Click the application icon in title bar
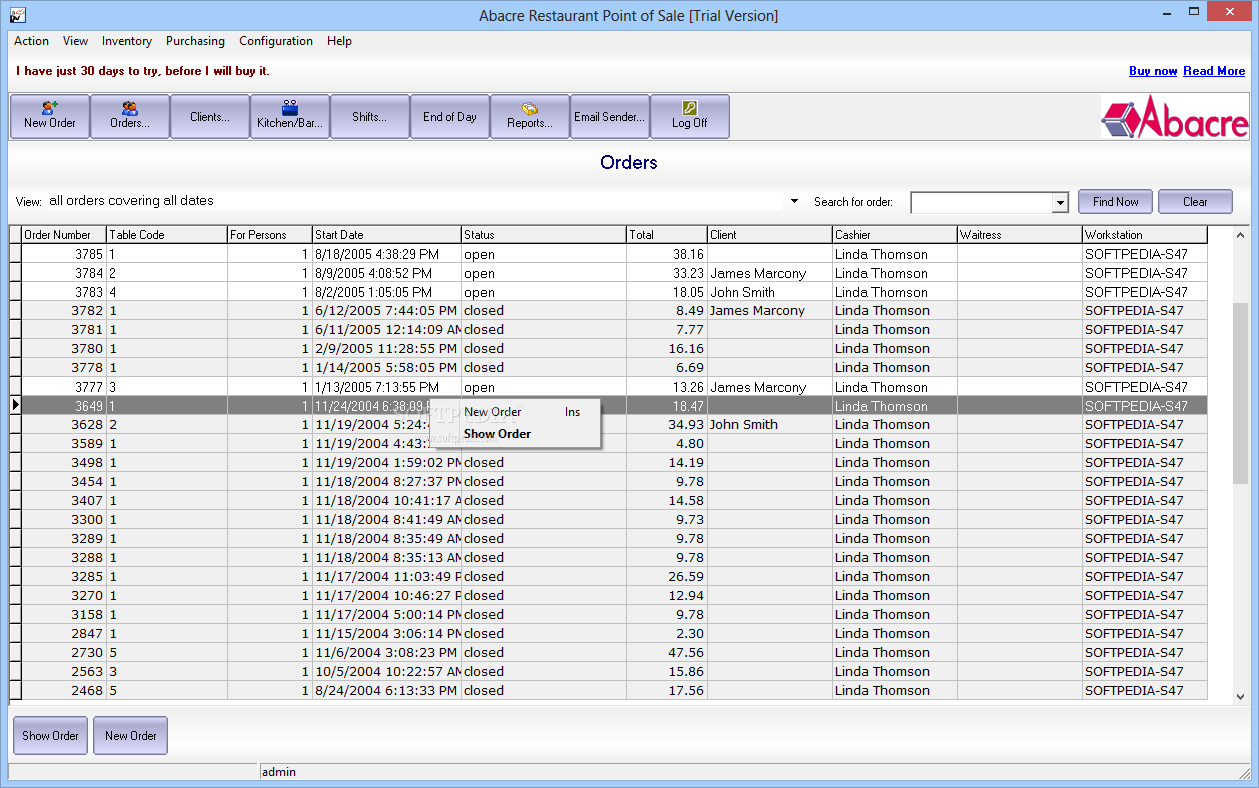1259x788 pixels. coord(17,15)
